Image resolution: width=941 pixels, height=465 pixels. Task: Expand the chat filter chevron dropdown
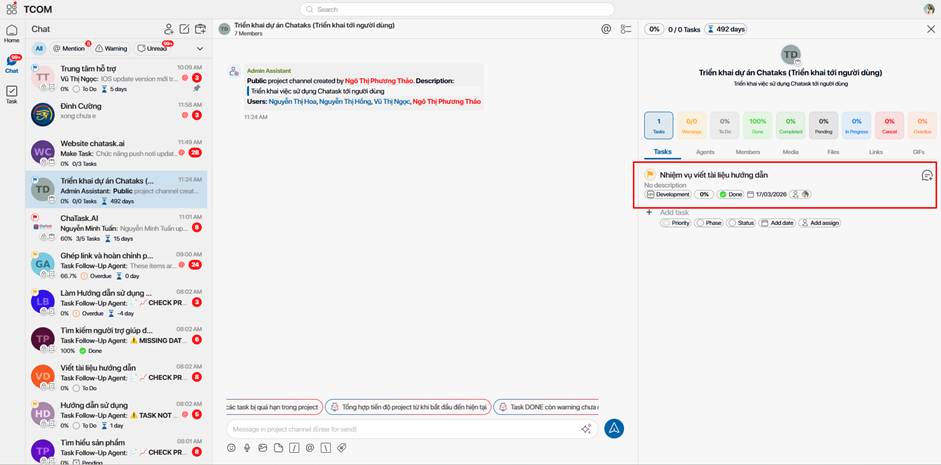coord(200,49)
